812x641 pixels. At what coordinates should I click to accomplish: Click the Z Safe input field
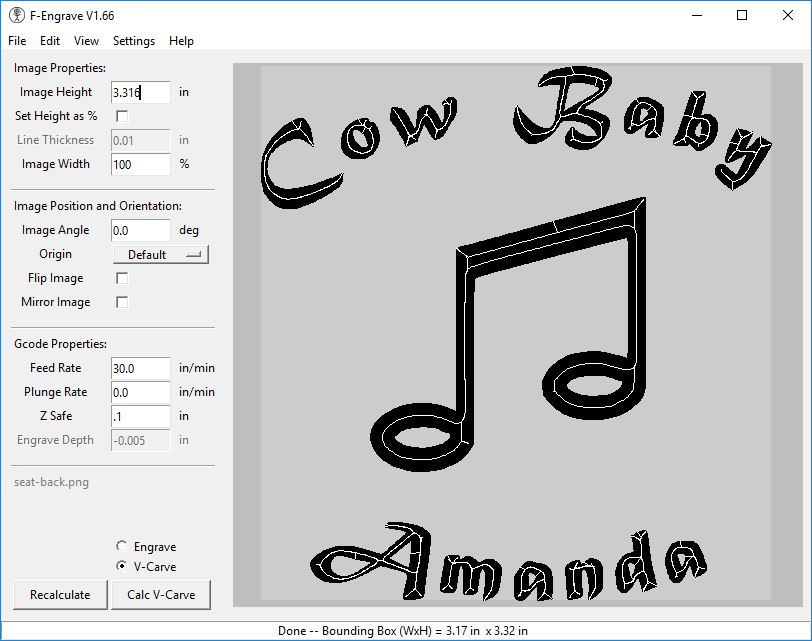(140, 416)
